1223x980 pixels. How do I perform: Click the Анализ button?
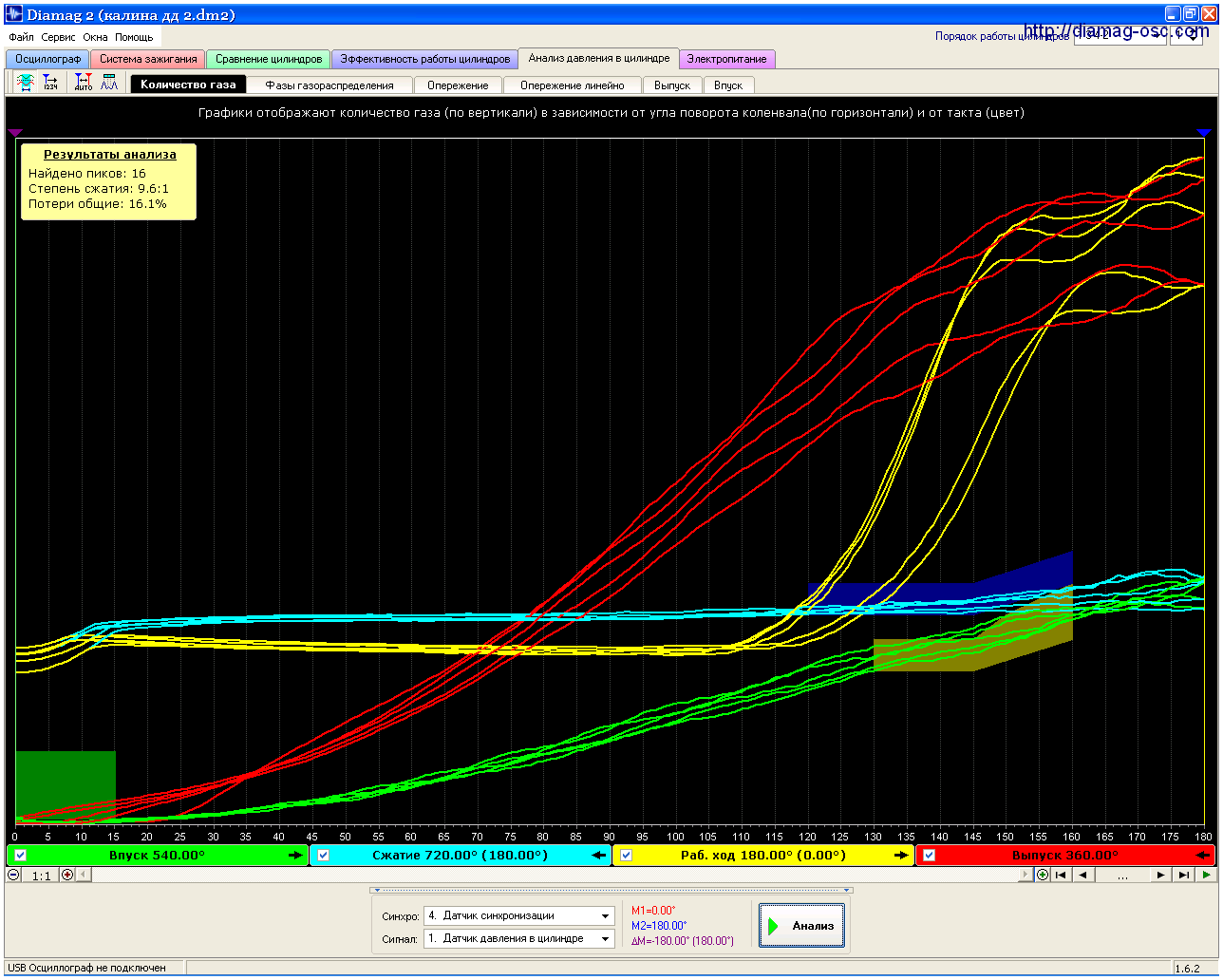coord(801,926)
